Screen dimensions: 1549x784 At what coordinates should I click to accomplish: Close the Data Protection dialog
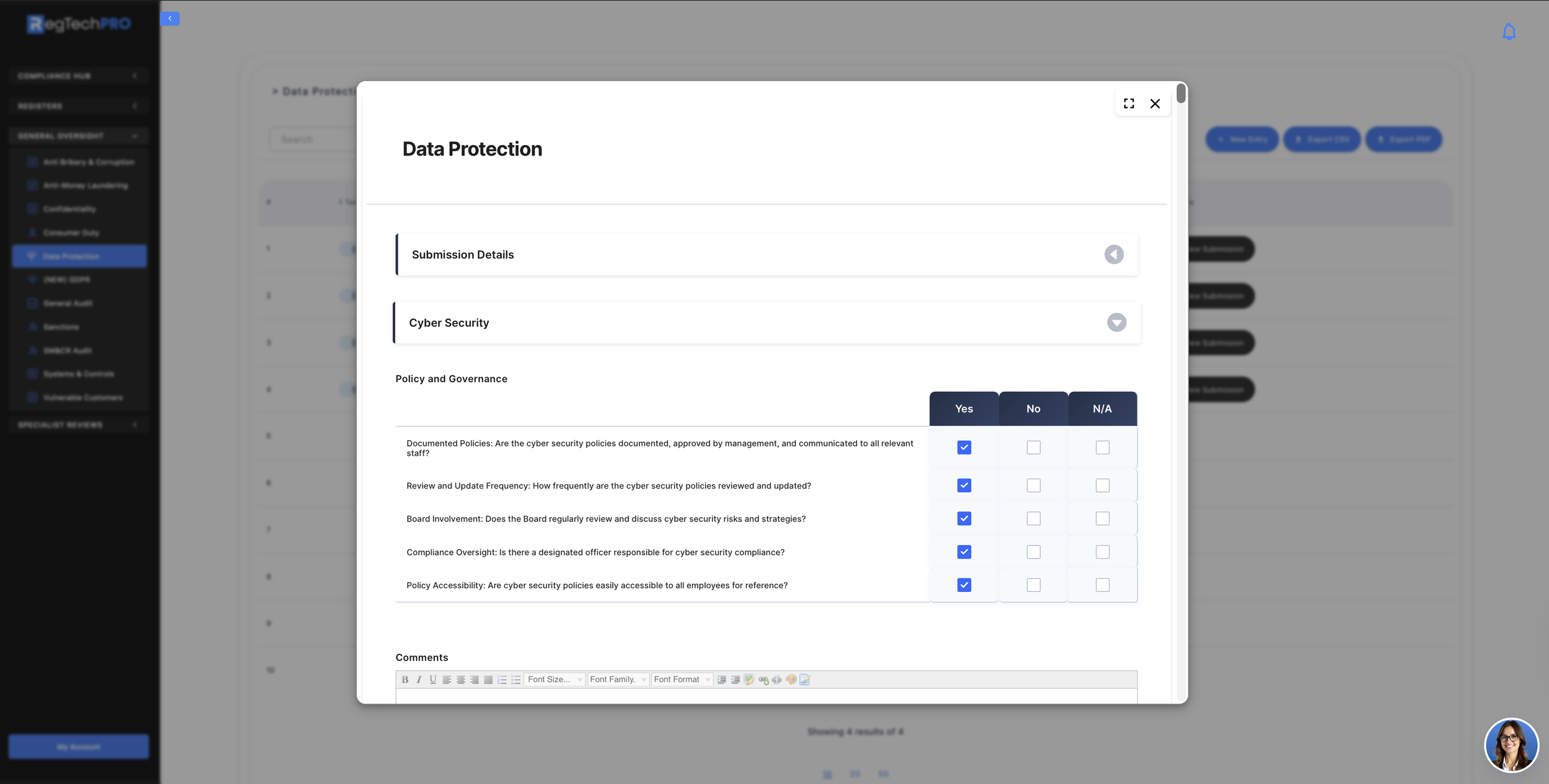point(1155,103)
